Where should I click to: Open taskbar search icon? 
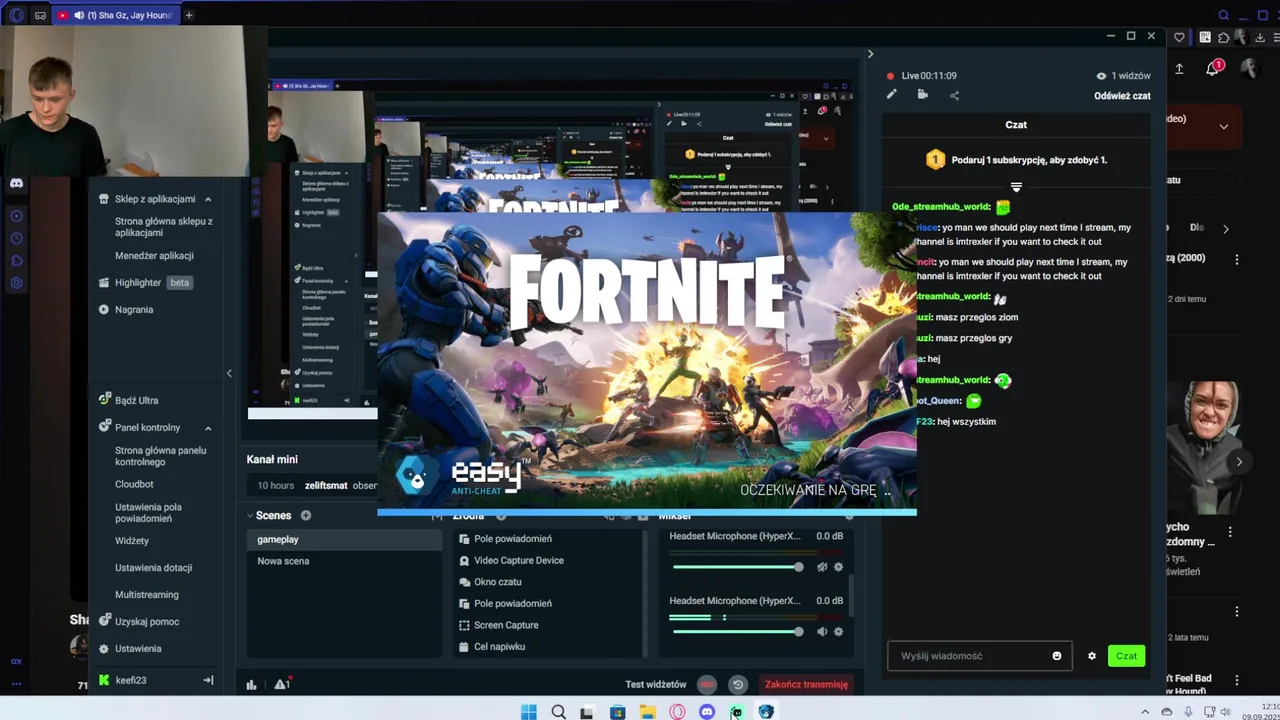tap(558, 712)
